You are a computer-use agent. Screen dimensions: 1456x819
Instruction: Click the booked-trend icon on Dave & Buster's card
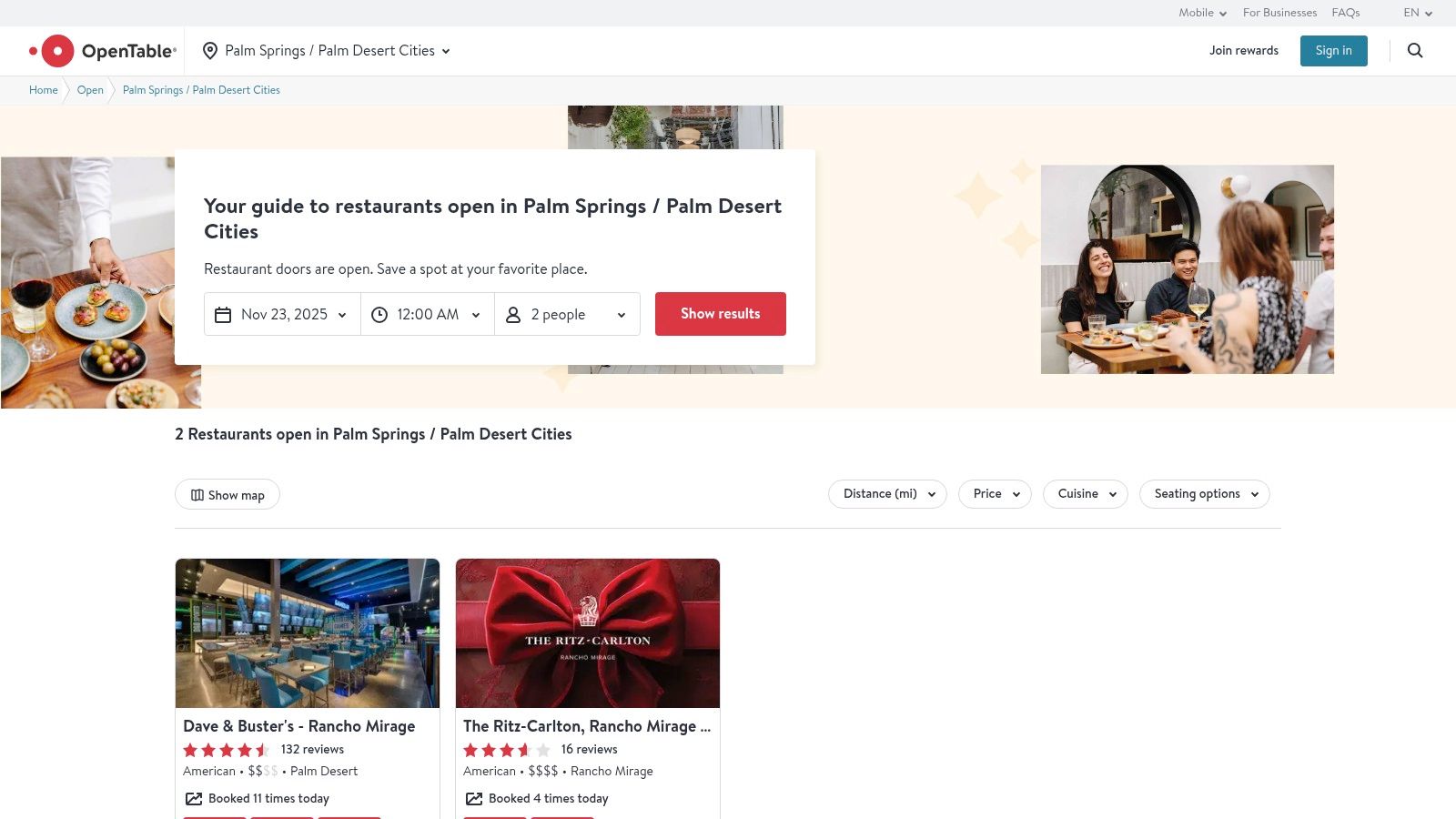(194, 798)
